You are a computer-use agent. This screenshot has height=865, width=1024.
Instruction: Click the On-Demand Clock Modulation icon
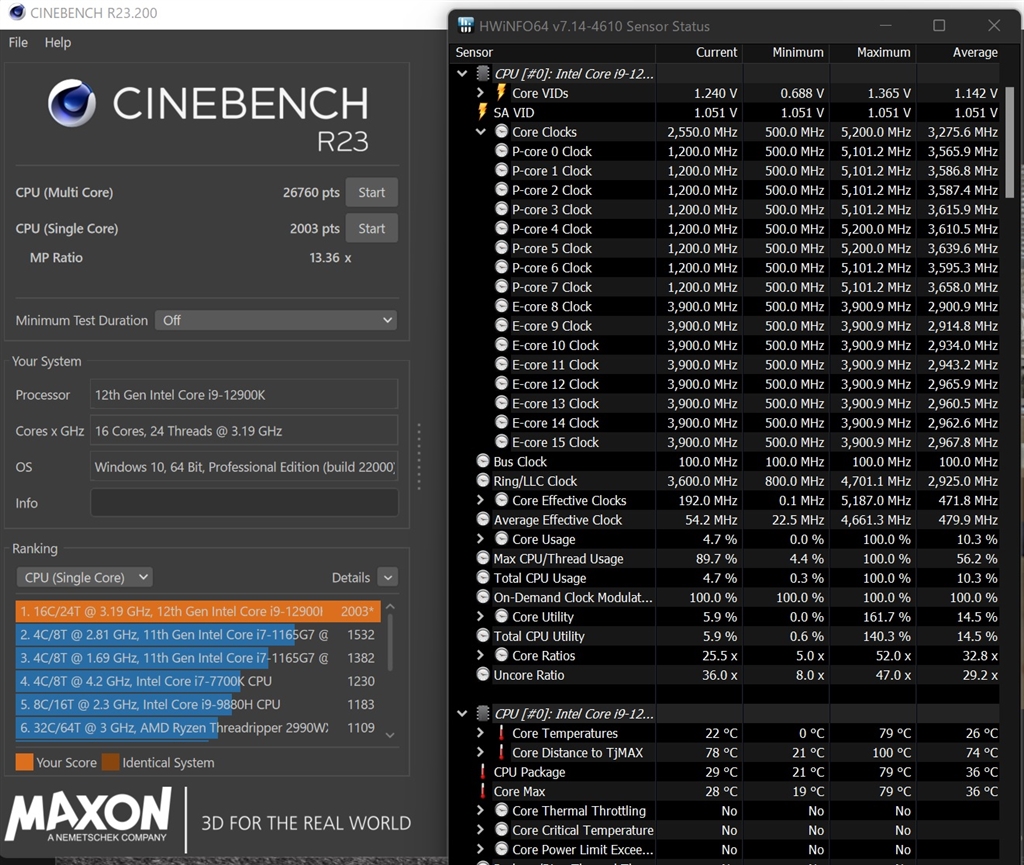[483, 597]
